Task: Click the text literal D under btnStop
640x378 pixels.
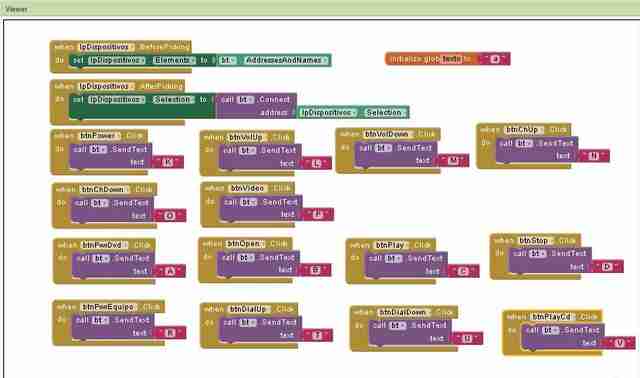Action: tap(607, 267)
